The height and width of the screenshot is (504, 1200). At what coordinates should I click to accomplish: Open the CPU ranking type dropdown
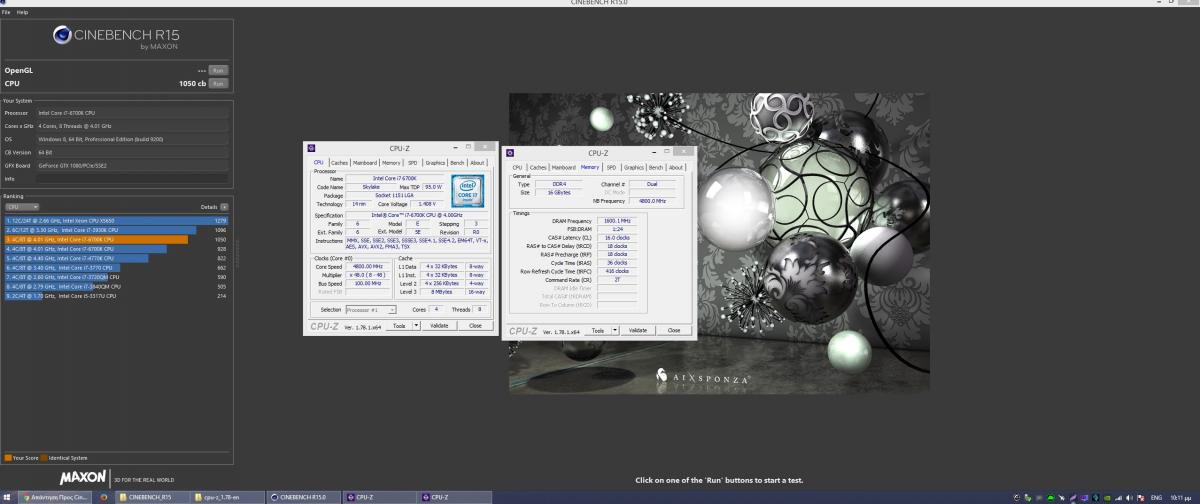point(22,206)
